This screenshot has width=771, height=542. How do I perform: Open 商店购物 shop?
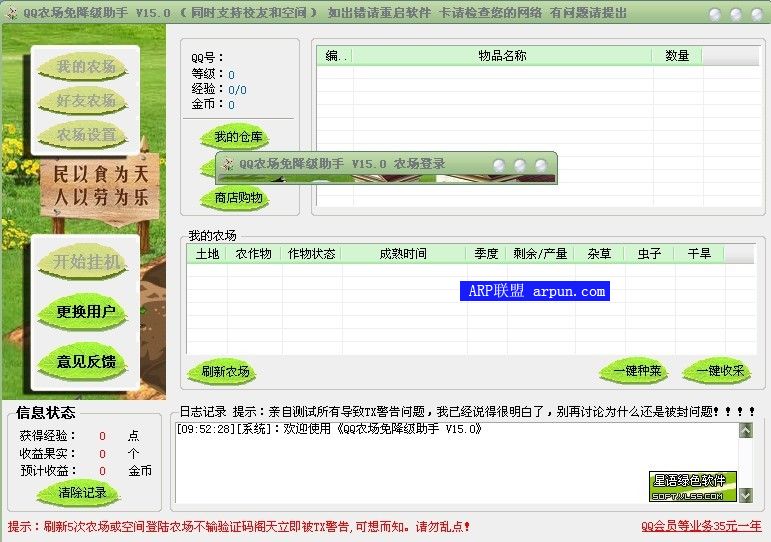[x=236, y=198]
